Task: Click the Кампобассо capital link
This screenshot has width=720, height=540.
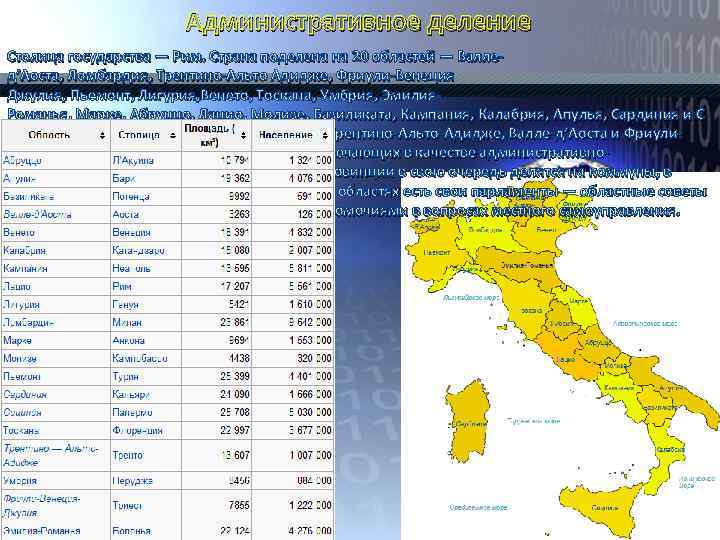Action: point(140,358)
